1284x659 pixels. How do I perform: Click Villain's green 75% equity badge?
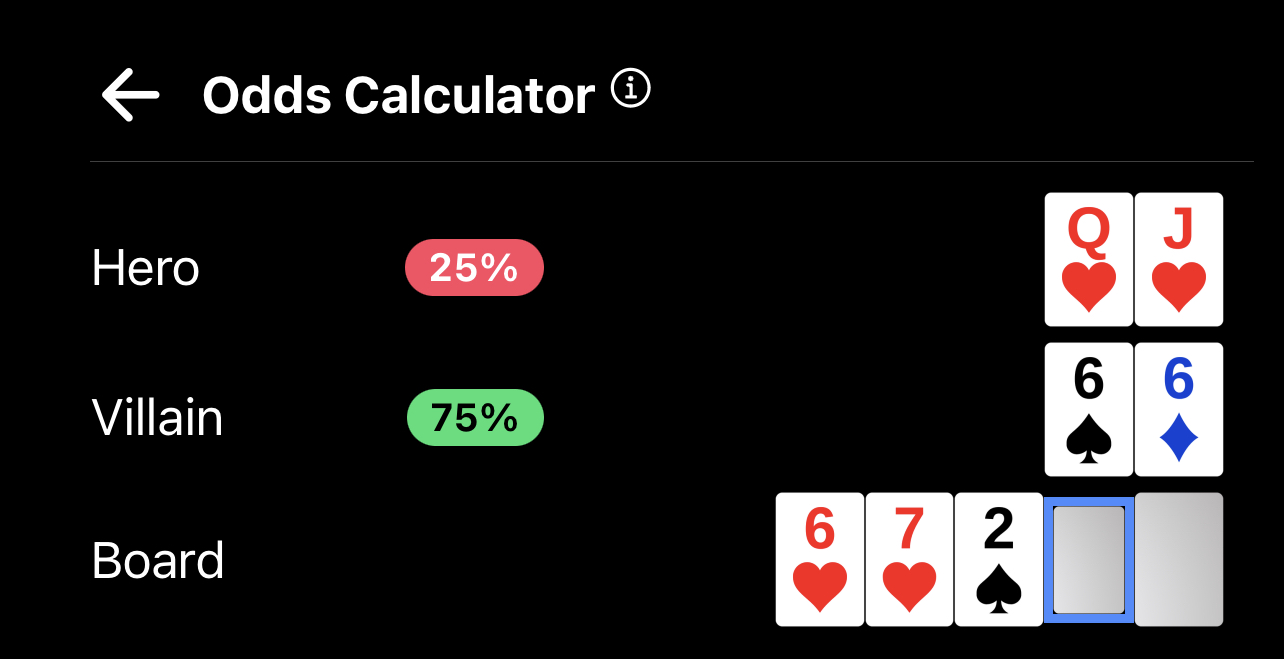[475, 417]
